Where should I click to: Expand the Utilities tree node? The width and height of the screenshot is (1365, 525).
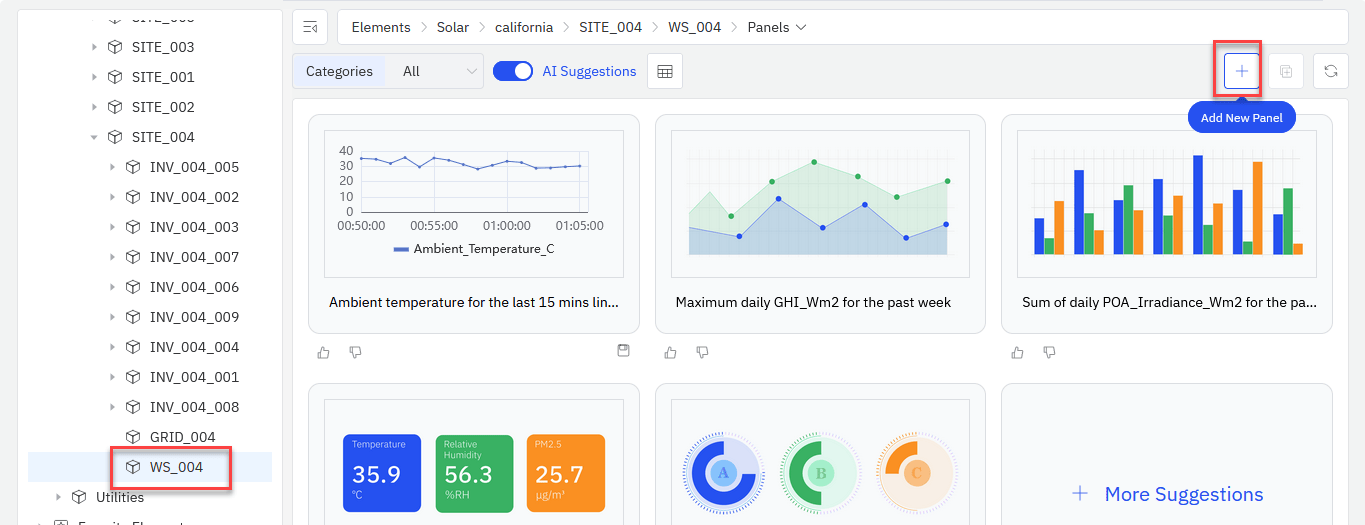(58, 497)
